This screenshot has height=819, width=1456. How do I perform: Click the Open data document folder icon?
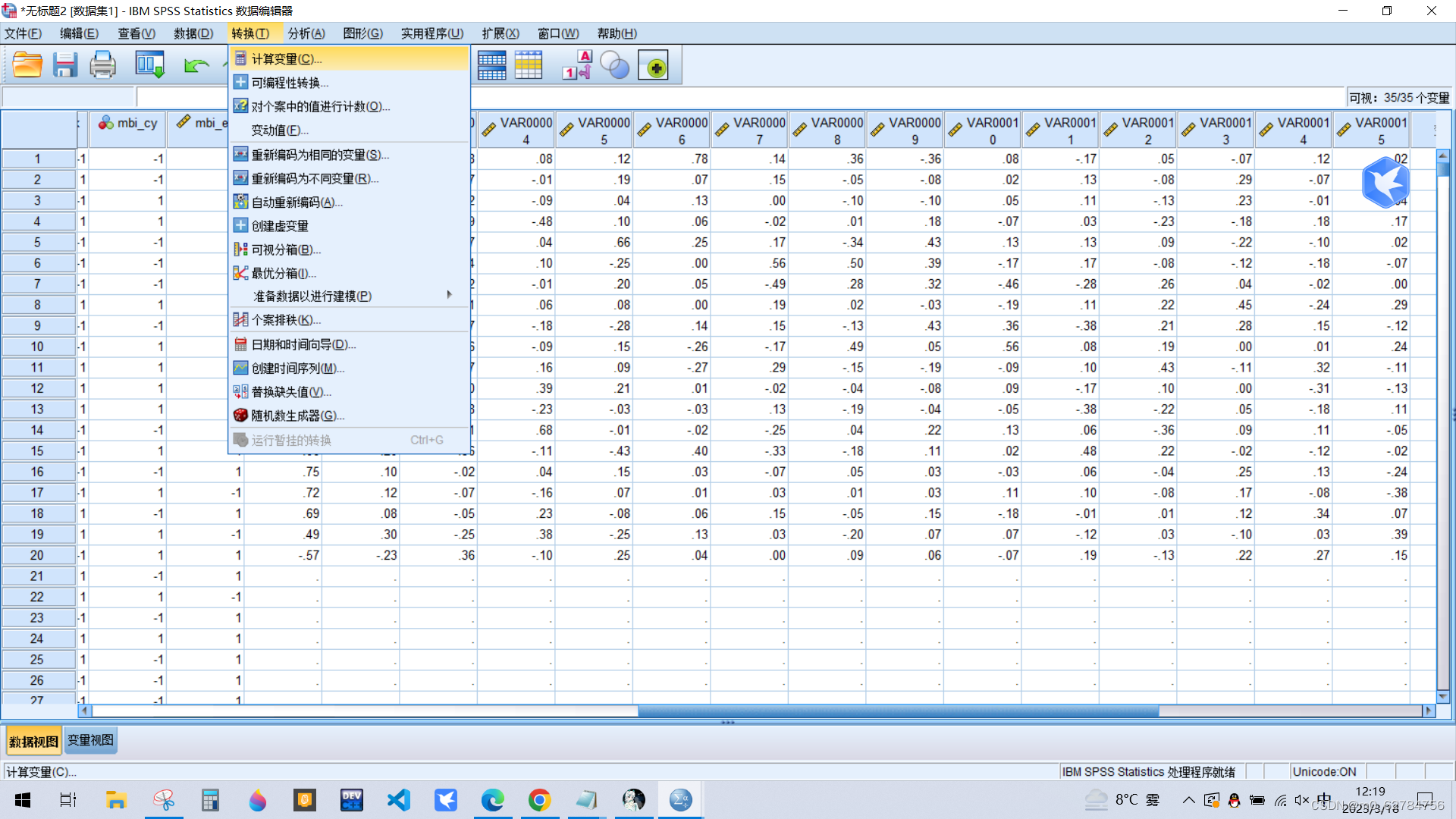tap(27, 65)
